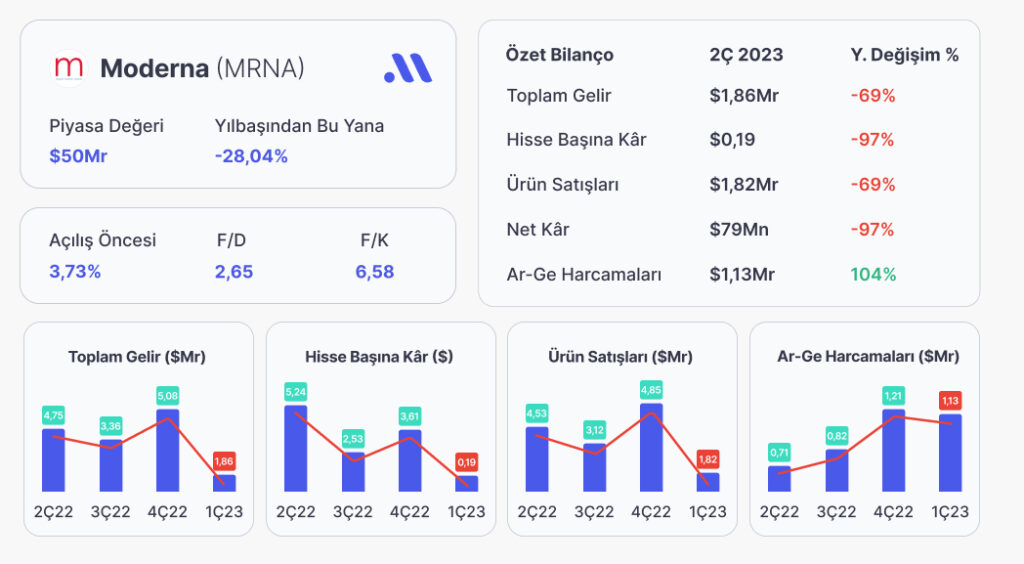
Task: Click the Hisse Başına Kâr ($) chart title
Action: point(379,356)
